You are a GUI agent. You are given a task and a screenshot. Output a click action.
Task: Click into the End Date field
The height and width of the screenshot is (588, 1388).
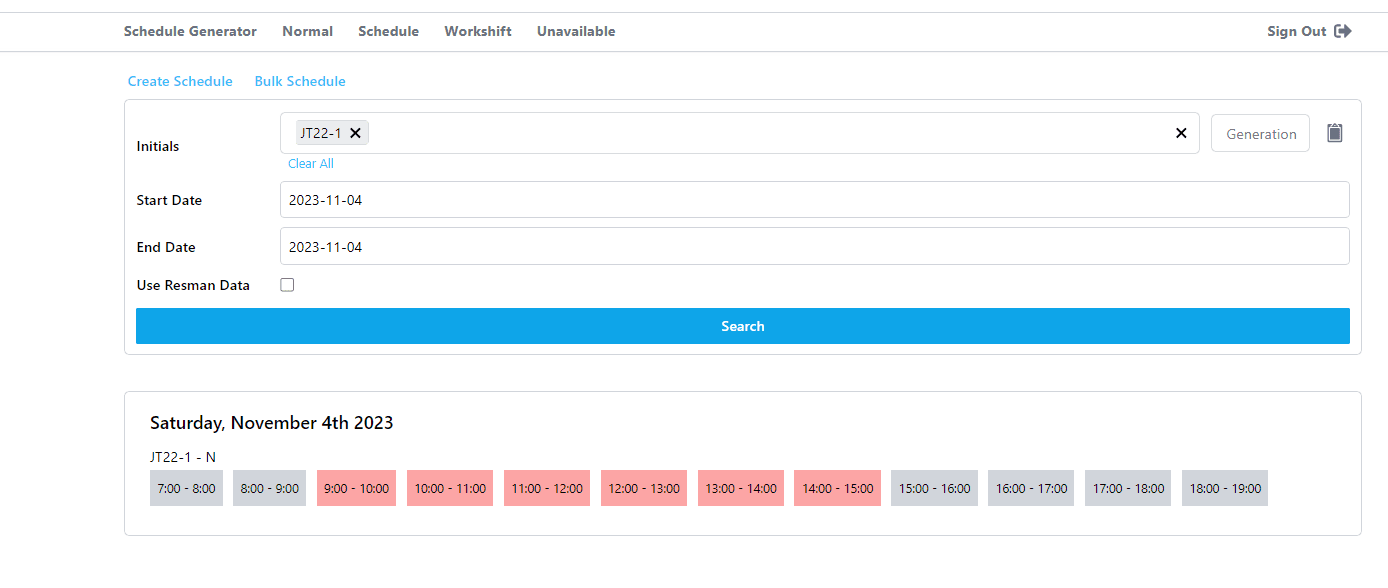(815, 246)
